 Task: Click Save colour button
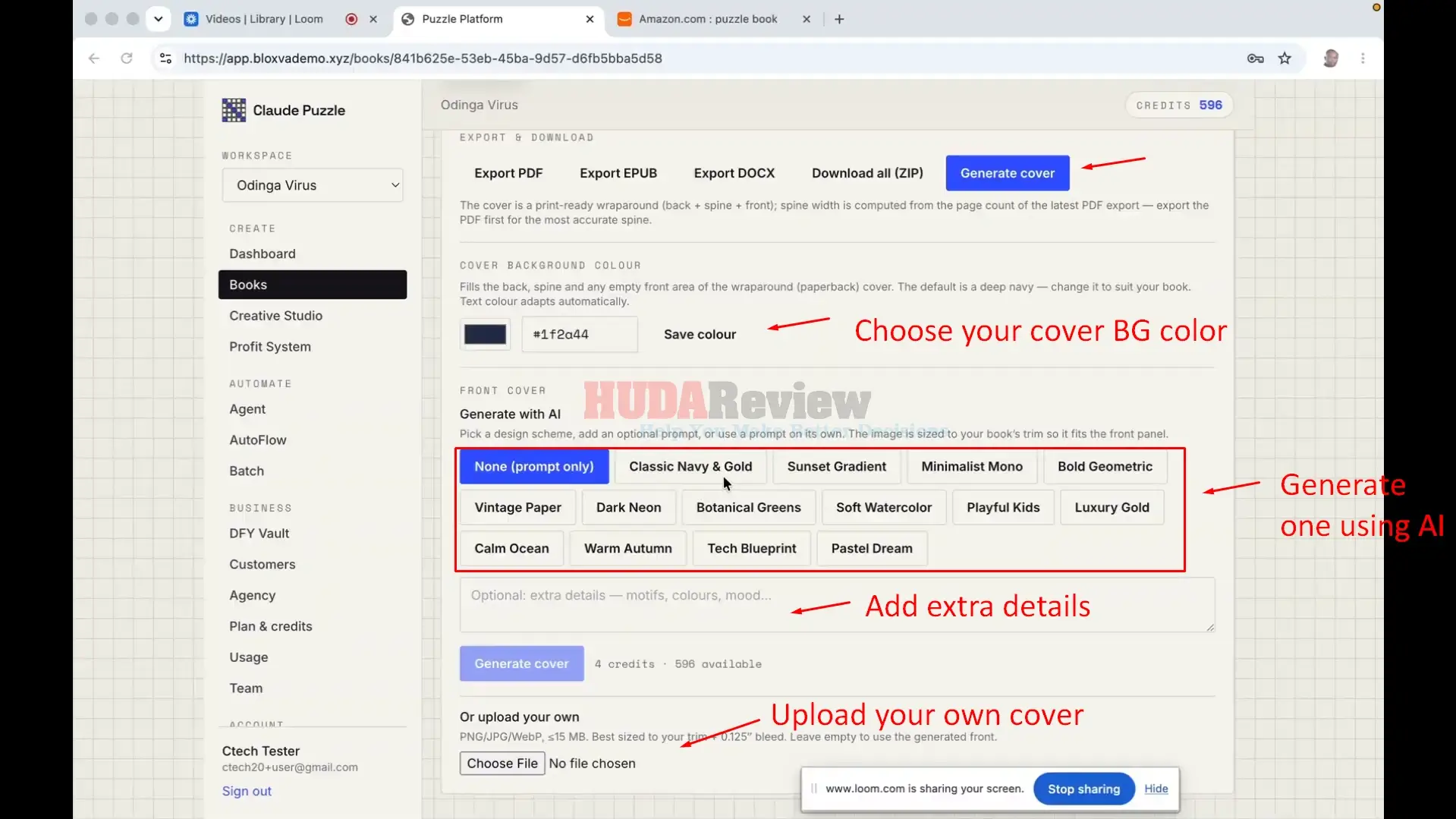[700, 335]
